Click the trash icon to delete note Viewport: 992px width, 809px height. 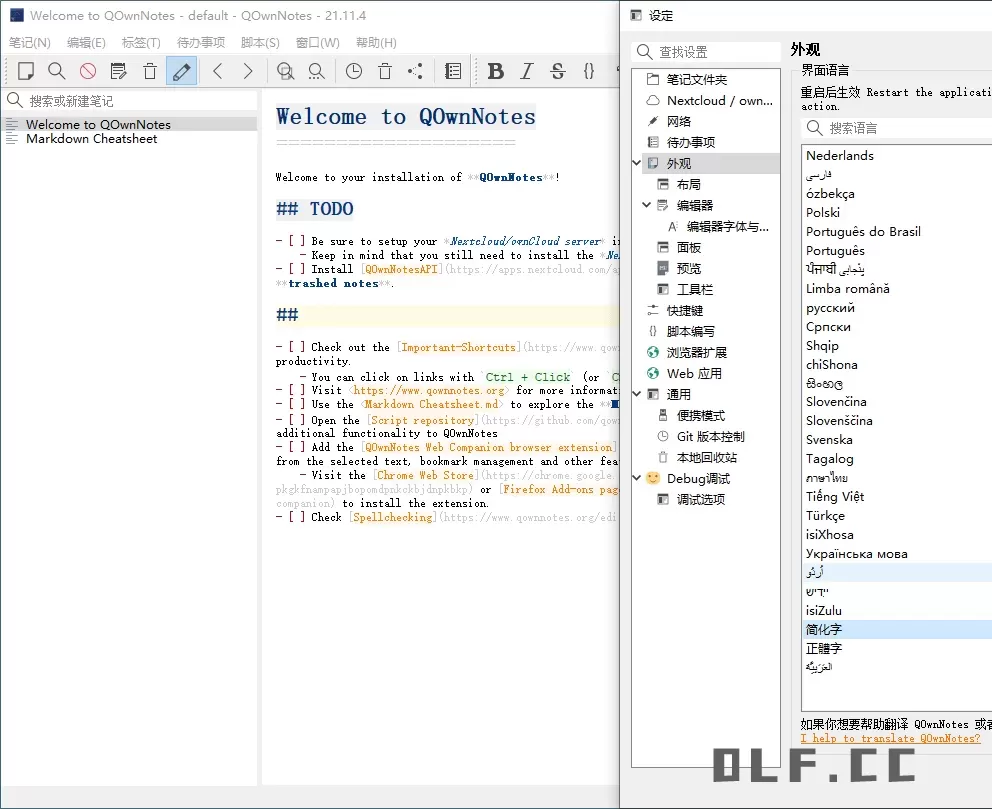pyautogui.click(x=152, y=71)
